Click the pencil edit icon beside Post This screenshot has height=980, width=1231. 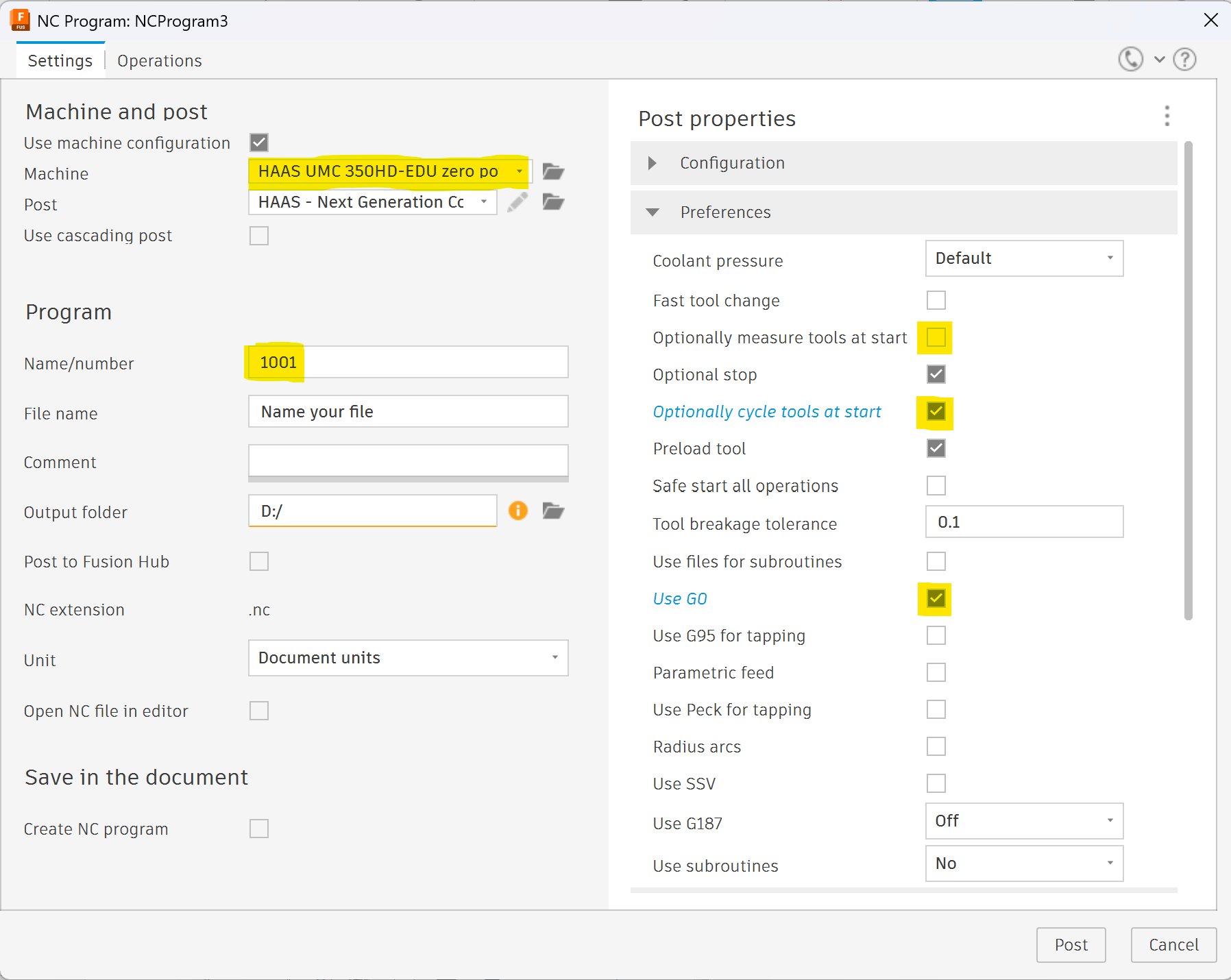tap(517, 202)
